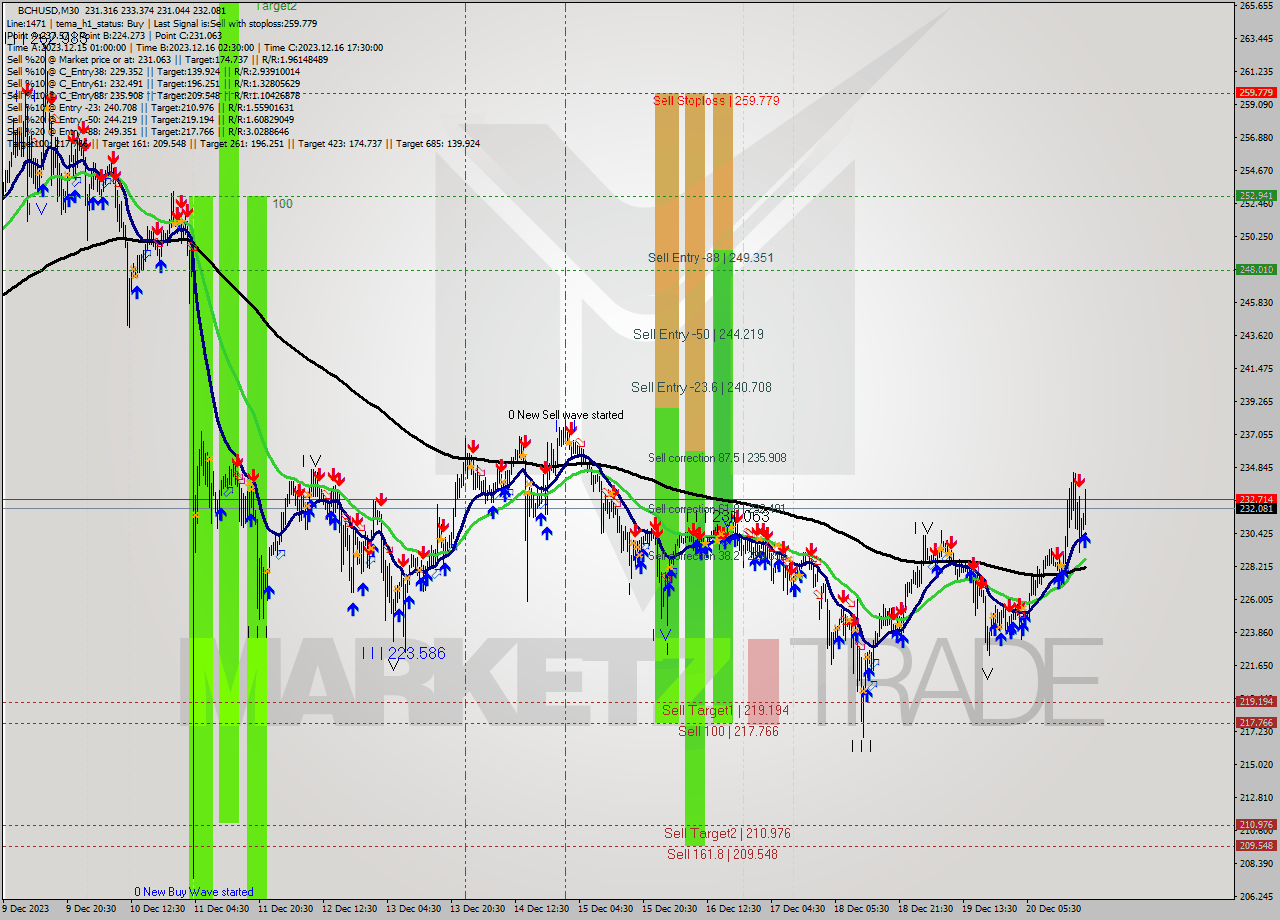1280x920 pixels.
Task: Click the 254.670 price scale value
Action: [x=1255, y=171]
